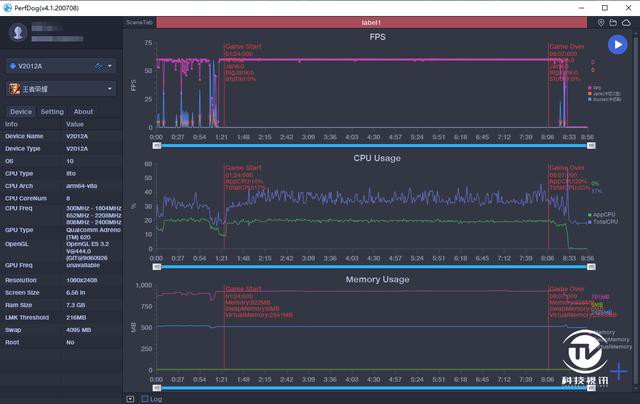This screenshot has height=404, width=640.
Task: Click the Ram Size row
Action: pyautogui.click(x=61, y=305)
